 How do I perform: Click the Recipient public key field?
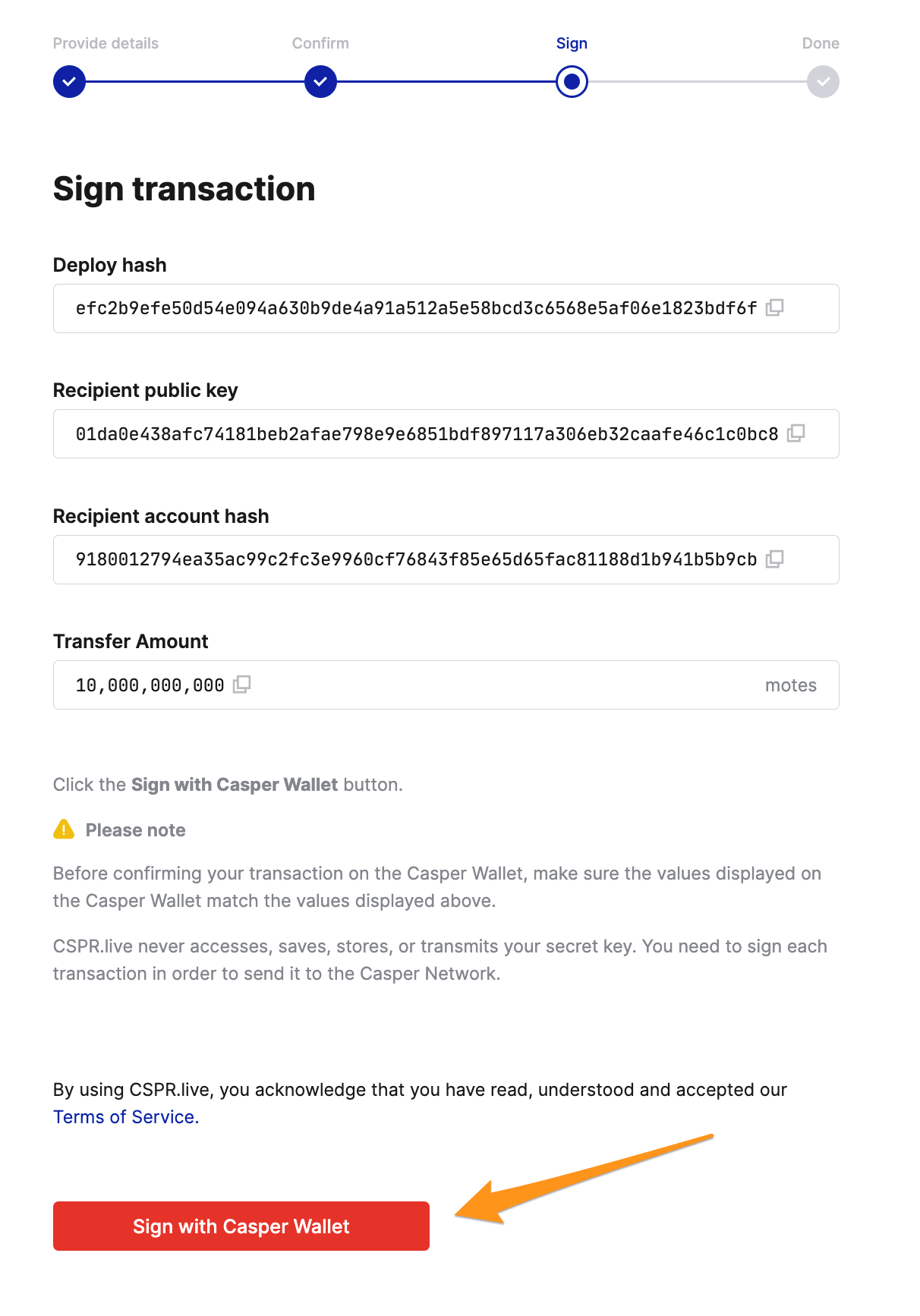[427, 434]
